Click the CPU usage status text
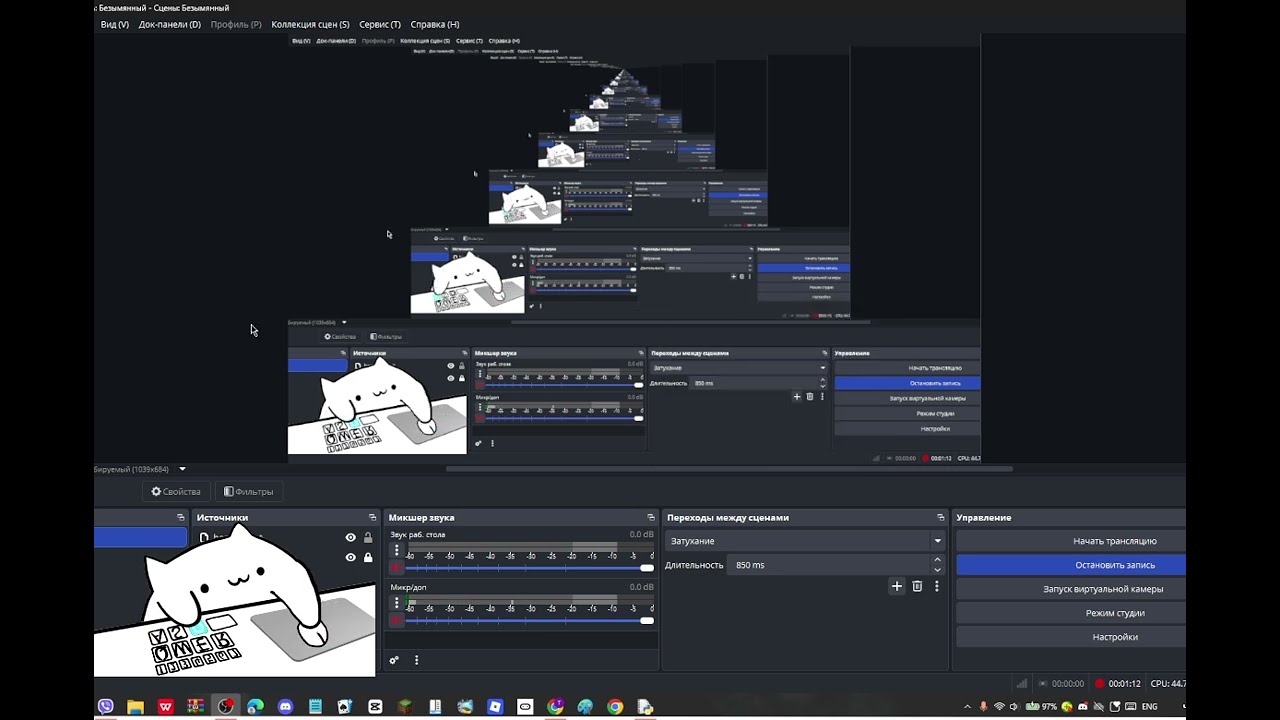The image size is (1280, 720). 1168,684
